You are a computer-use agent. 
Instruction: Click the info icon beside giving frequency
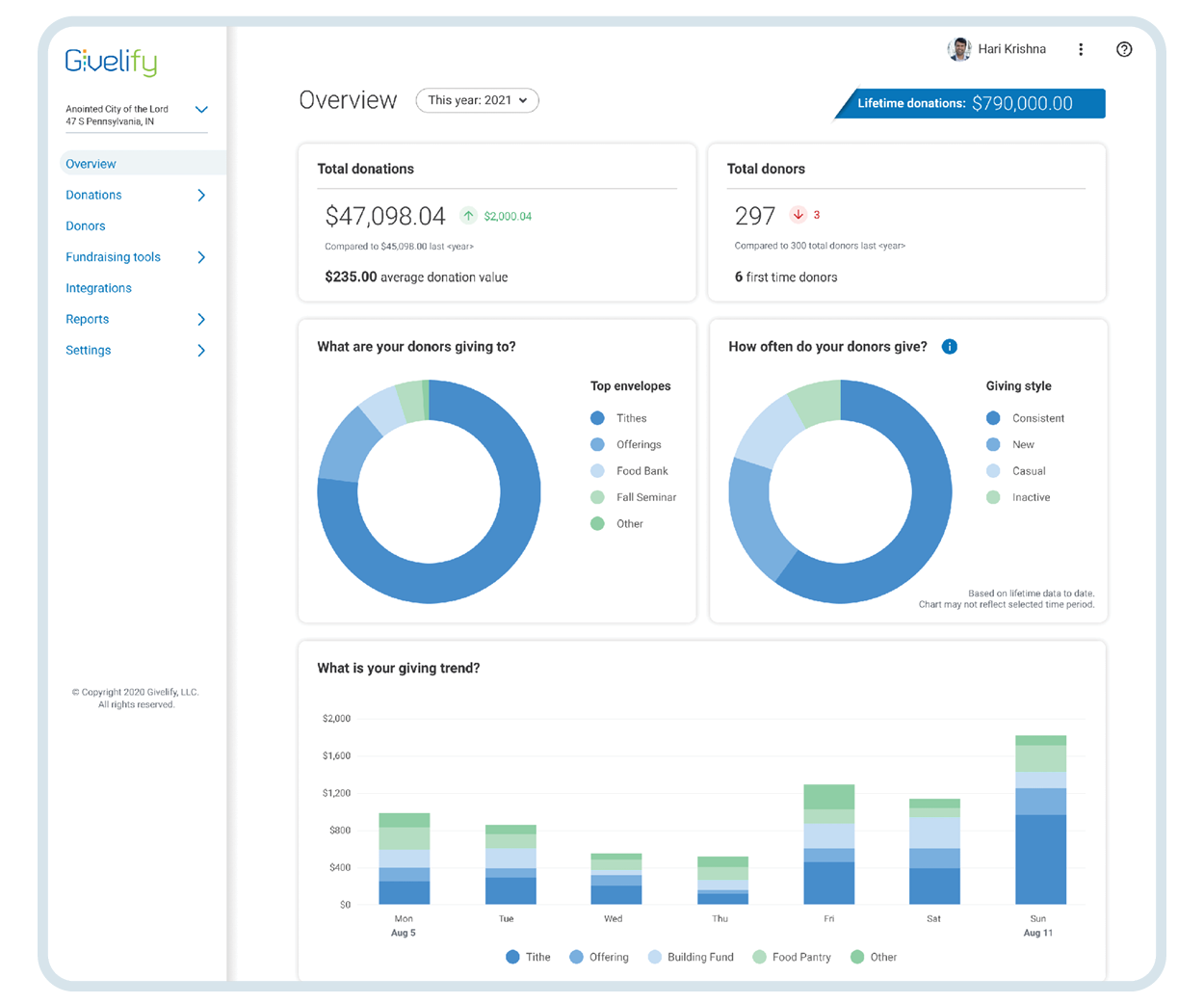[x=950, y=347]
